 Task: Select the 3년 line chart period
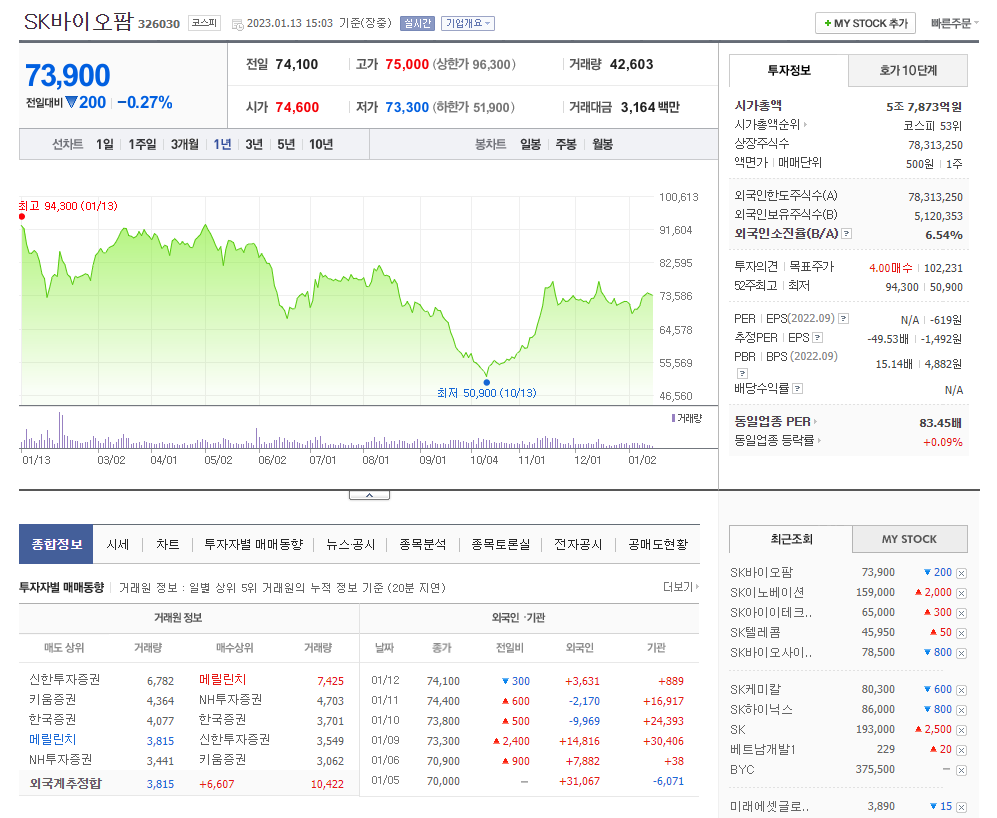coord(254,144)
